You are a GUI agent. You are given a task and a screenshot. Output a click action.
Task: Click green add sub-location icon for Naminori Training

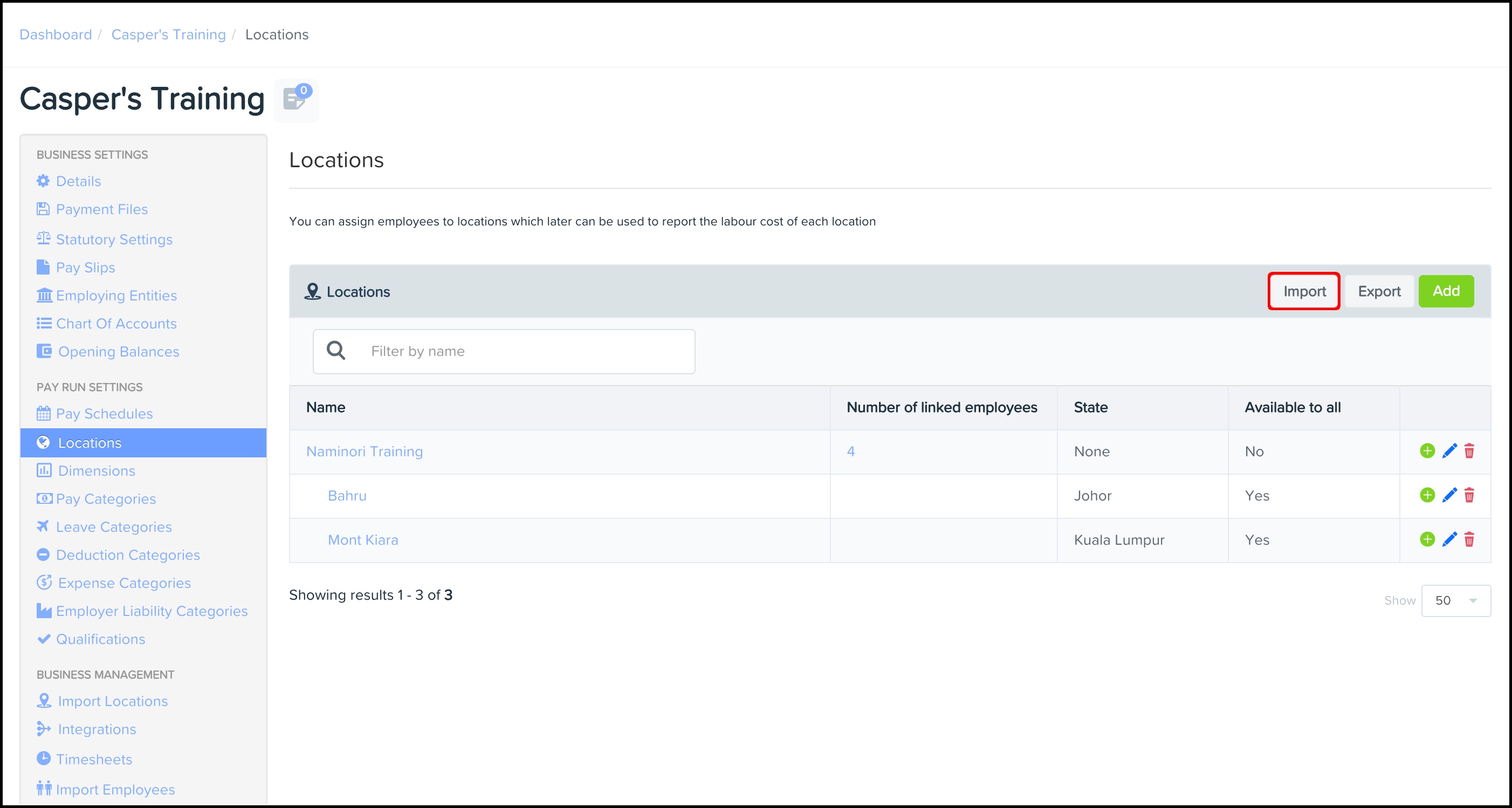tap(1427, 451)
